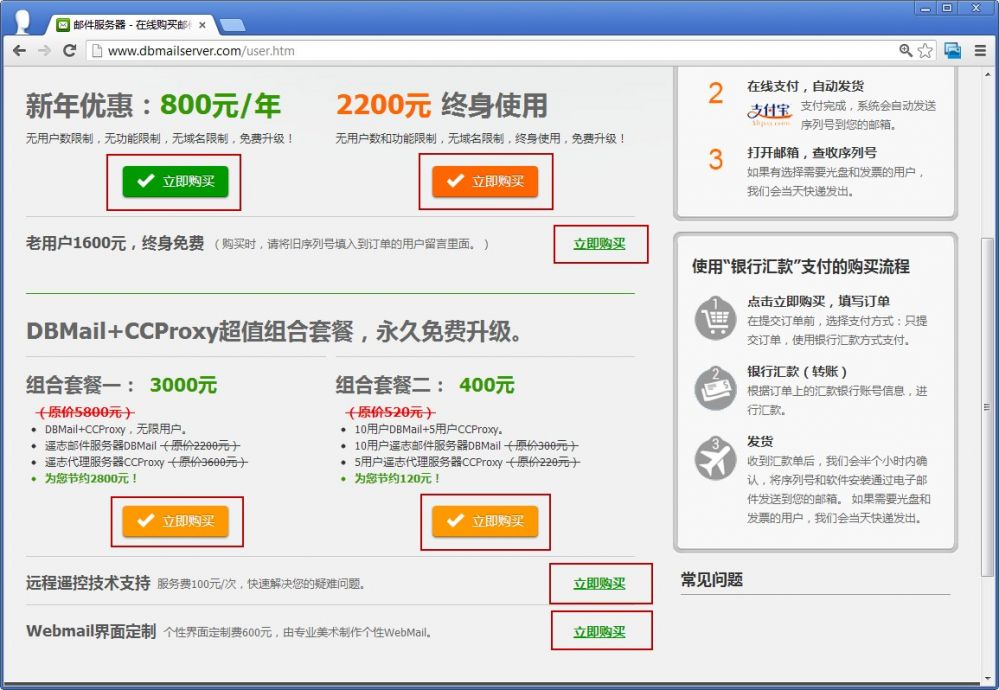This screenshot has height=690, width=999.
Task: Click orange 立即购买 button for 2200元 终身使用
Action: click(x=485, y=182)
